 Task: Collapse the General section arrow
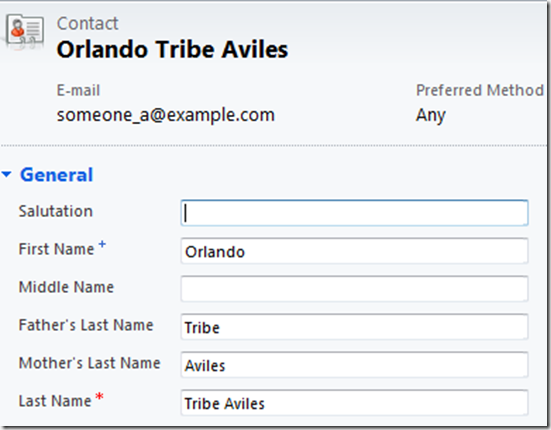tap(7, 174)
